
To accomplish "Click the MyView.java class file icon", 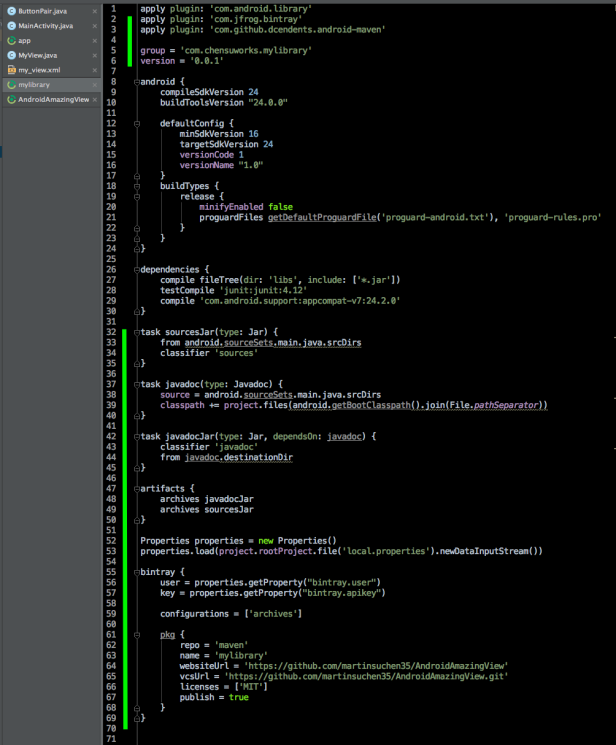I will point(11,55).
